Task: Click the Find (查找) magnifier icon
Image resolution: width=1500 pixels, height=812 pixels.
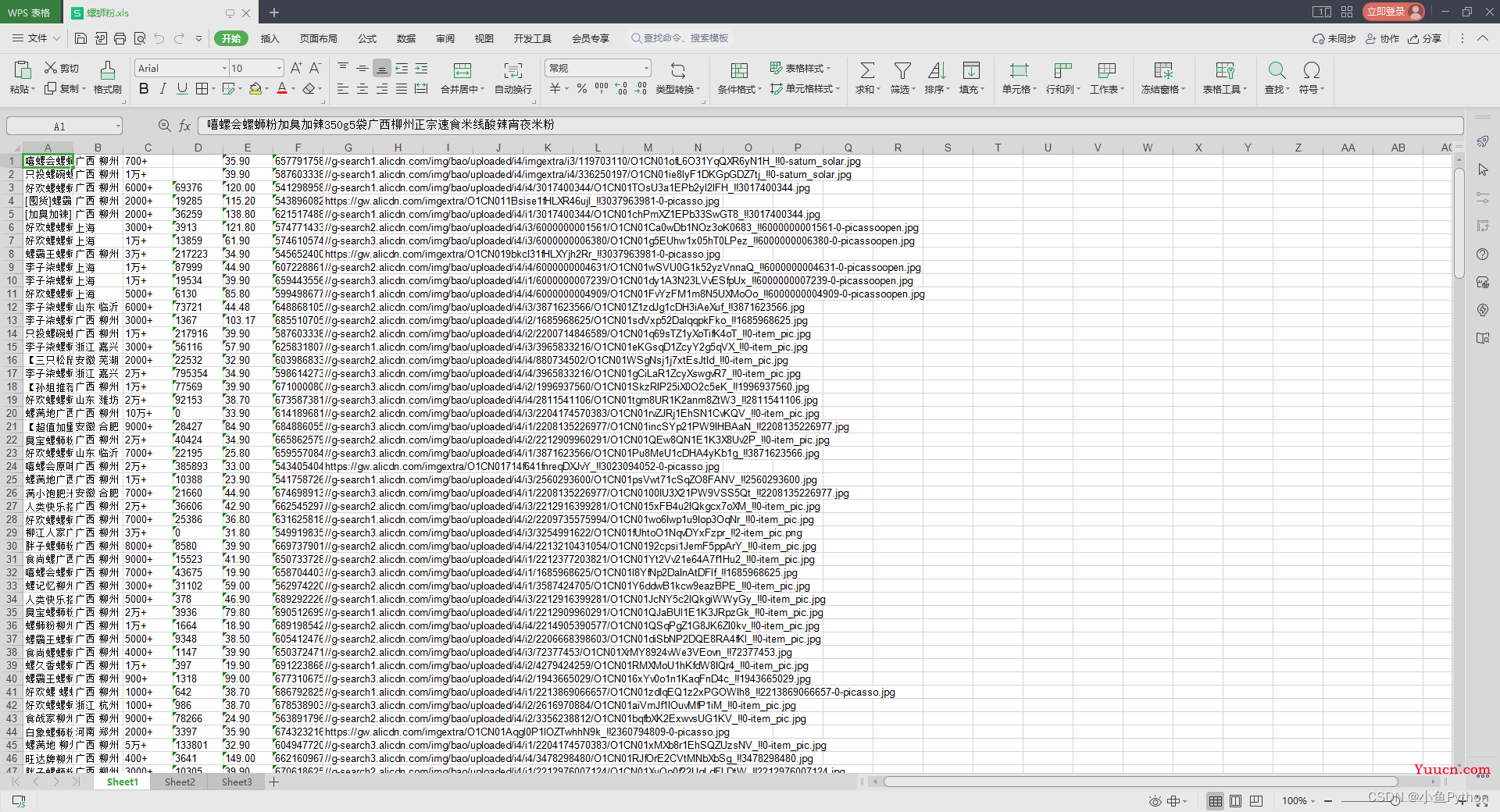Action: pyautogui.click(x=1277, y=70)
